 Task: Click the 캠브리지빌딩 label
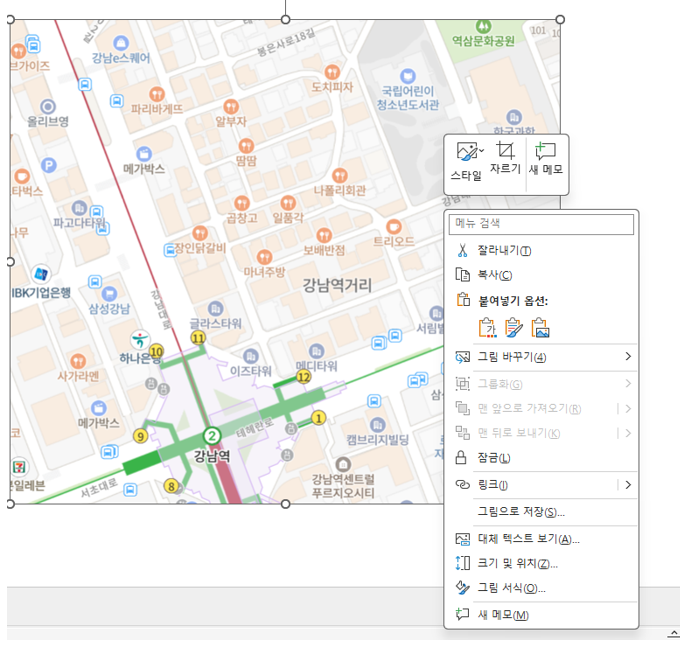(378, 440)
